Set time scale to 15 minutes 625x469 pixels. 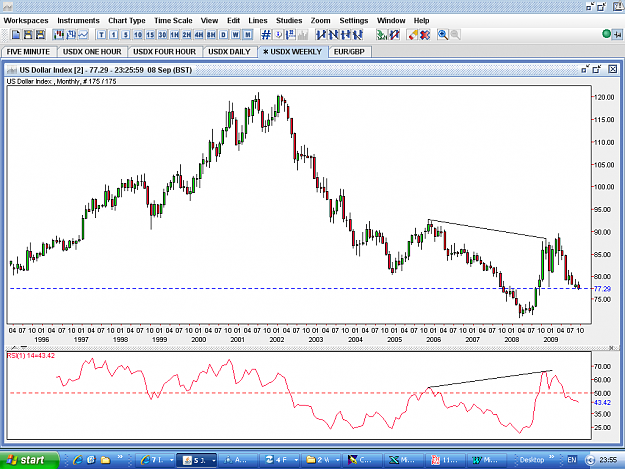click(150, 35)
